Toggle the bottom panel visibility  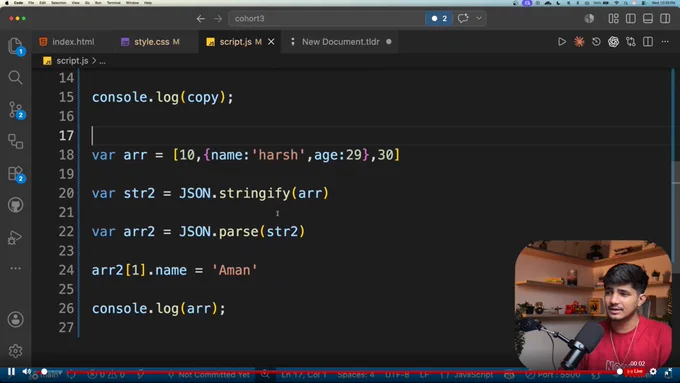pyautogui.click(x=648, y=19)
